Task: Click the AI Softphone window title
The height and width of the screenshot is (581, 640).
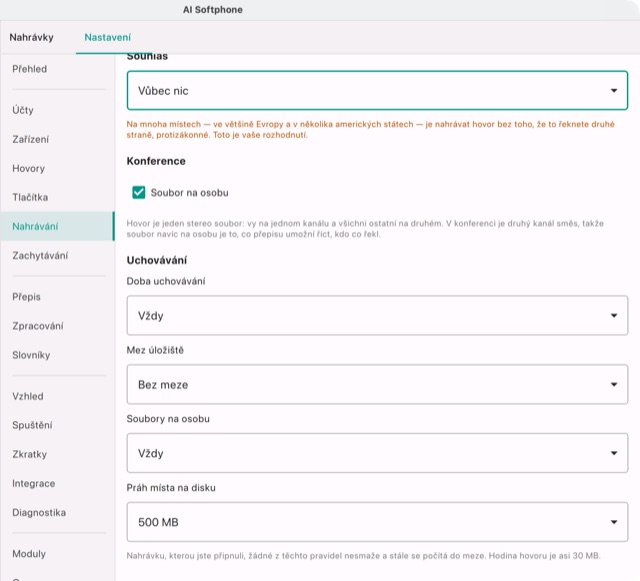Action: click(213, 10)
